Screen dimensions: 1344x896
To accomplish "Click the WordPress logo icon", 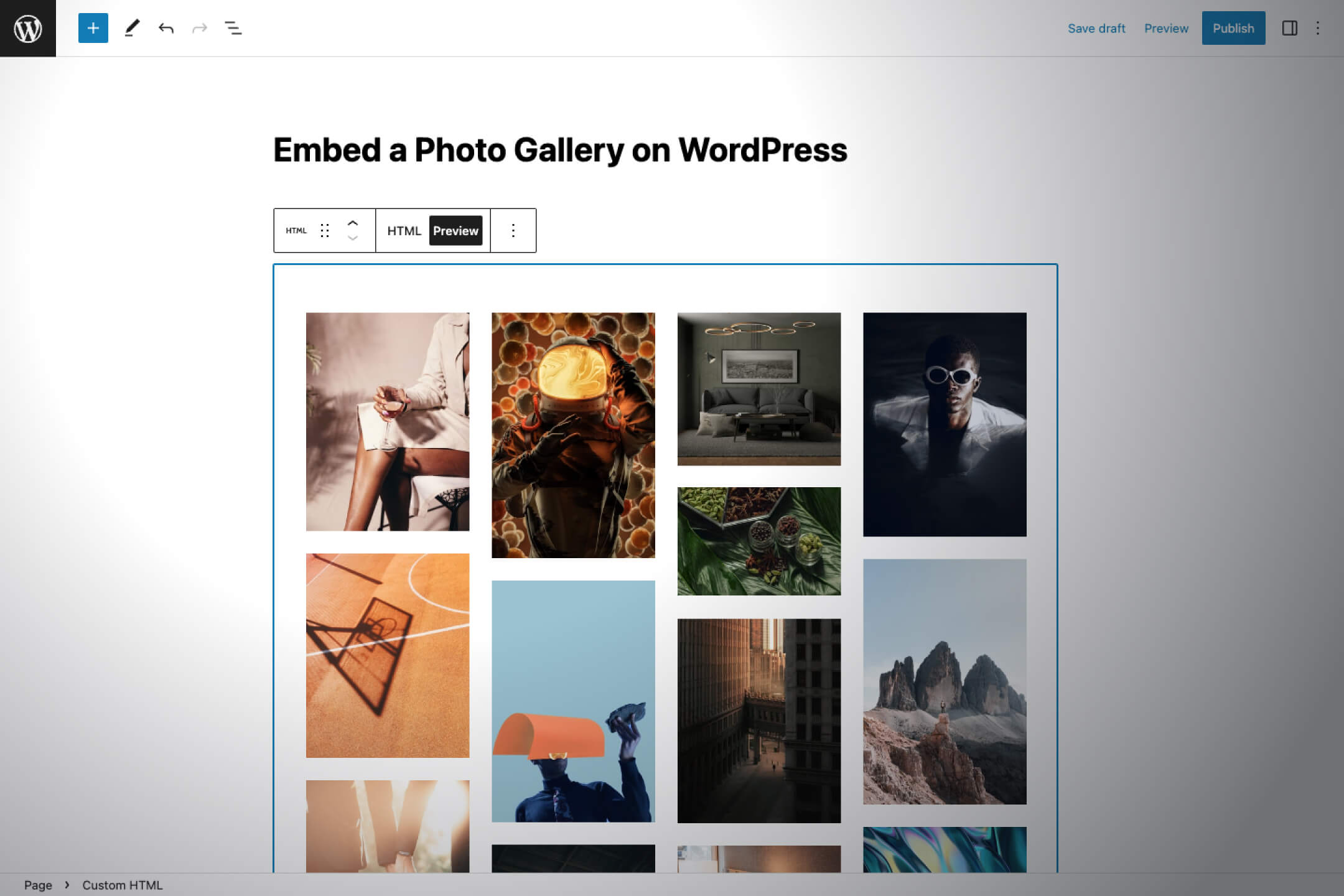I will tap(28, 28).
